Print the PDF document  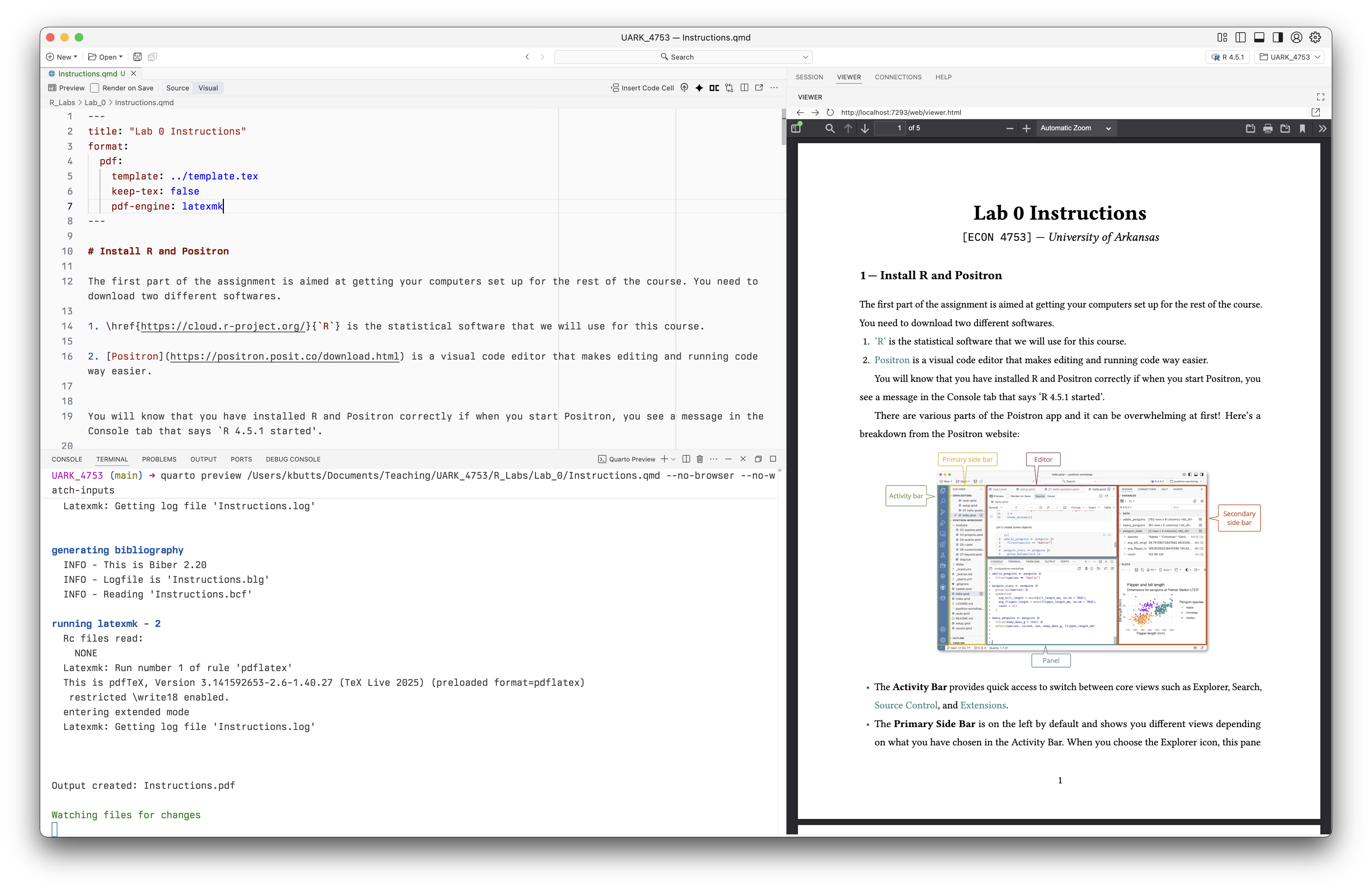click(x=1268, y=128)
